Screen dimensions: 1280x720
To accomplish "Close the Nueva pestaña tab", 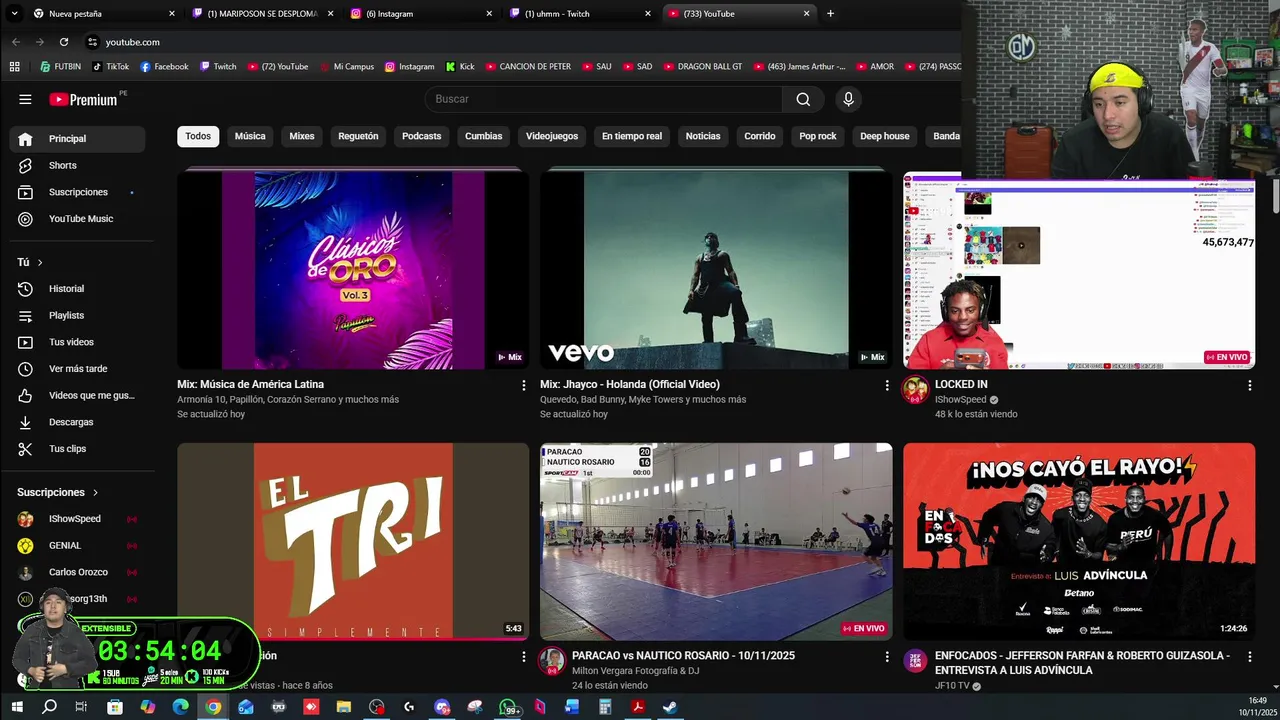I will pos(172,14).
